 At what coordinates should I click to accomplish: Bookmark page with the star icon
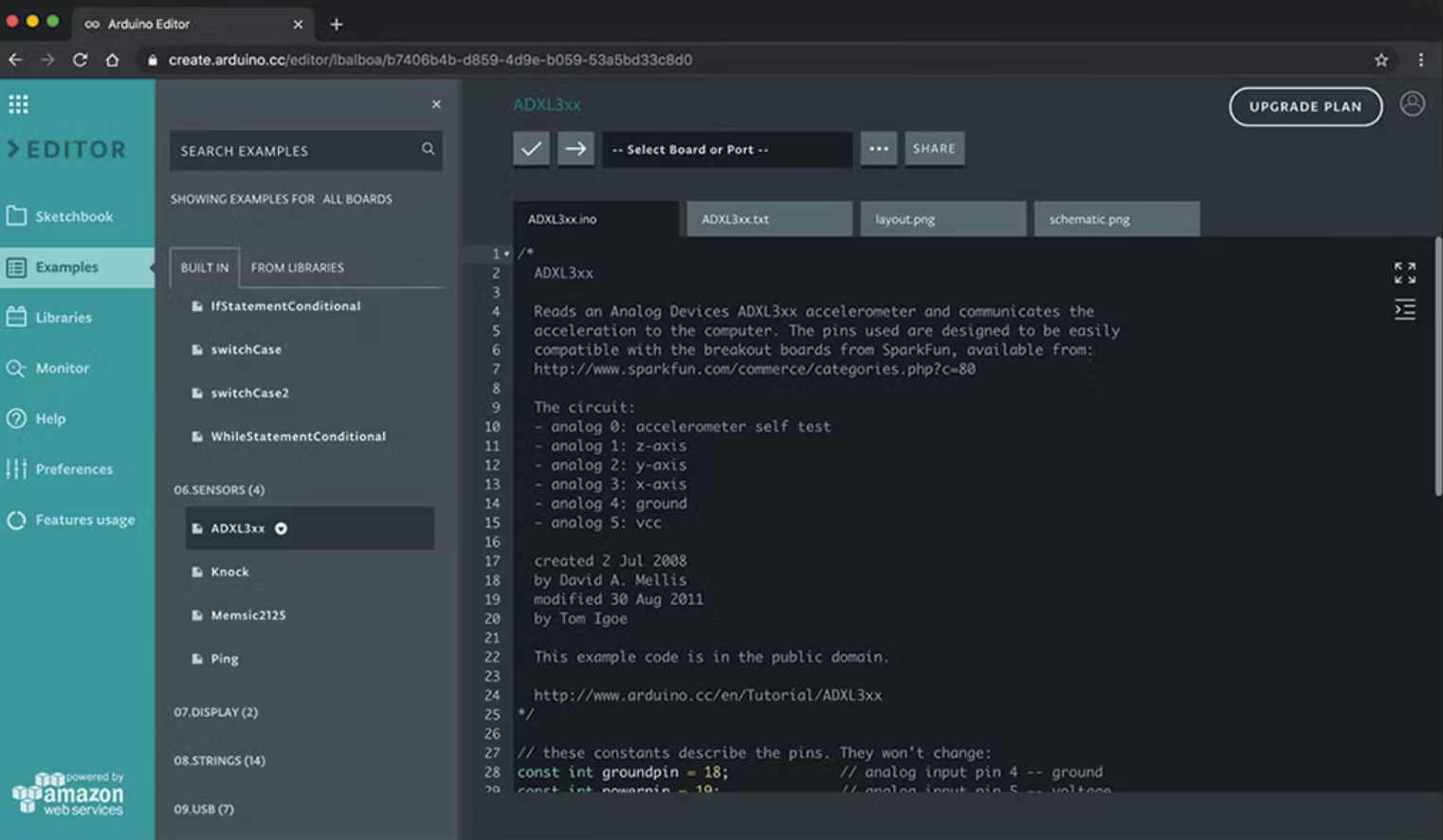click(1381, 60)
